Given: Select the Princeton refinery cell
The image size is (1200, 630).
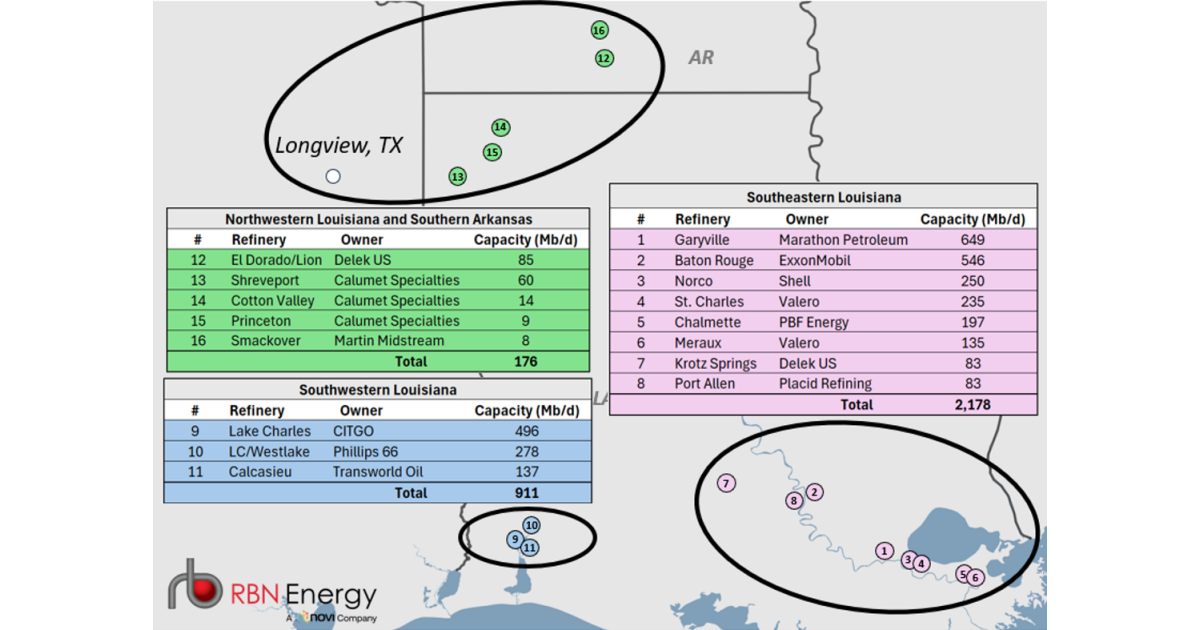Looking at the screenshot, I should [261, 321].
